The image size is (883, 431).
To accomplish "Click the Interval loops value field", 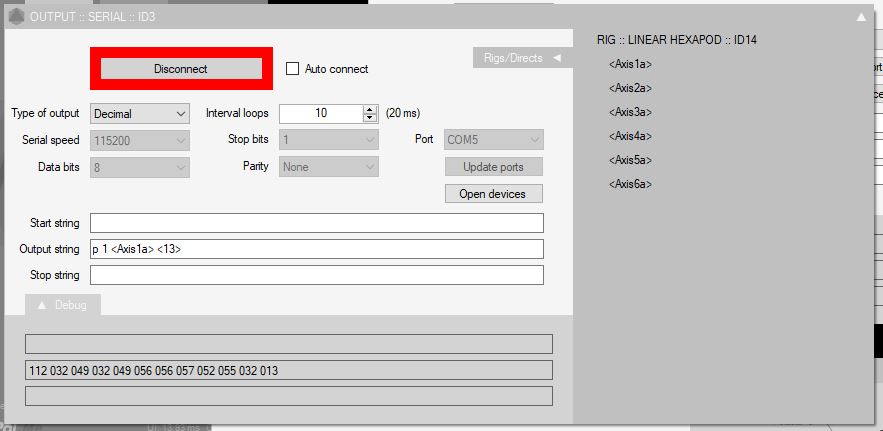I will tap(321, 113).
